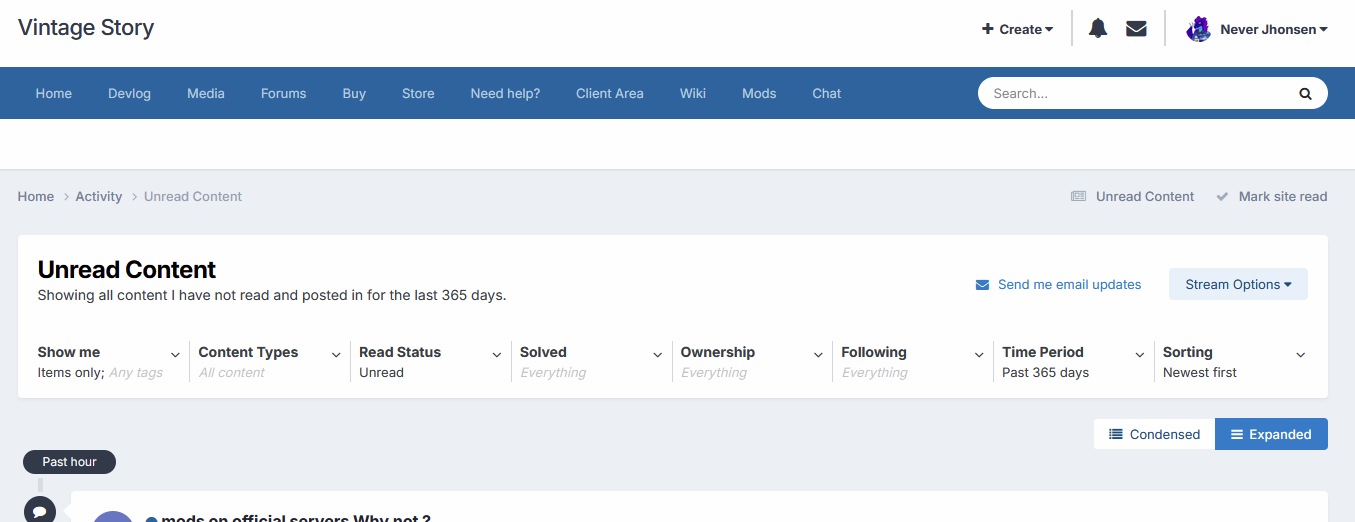Expand the Create dropdown menu
Image resolution: width=1355 pixels, height=522 pixels.
(x=1017, y=29)
